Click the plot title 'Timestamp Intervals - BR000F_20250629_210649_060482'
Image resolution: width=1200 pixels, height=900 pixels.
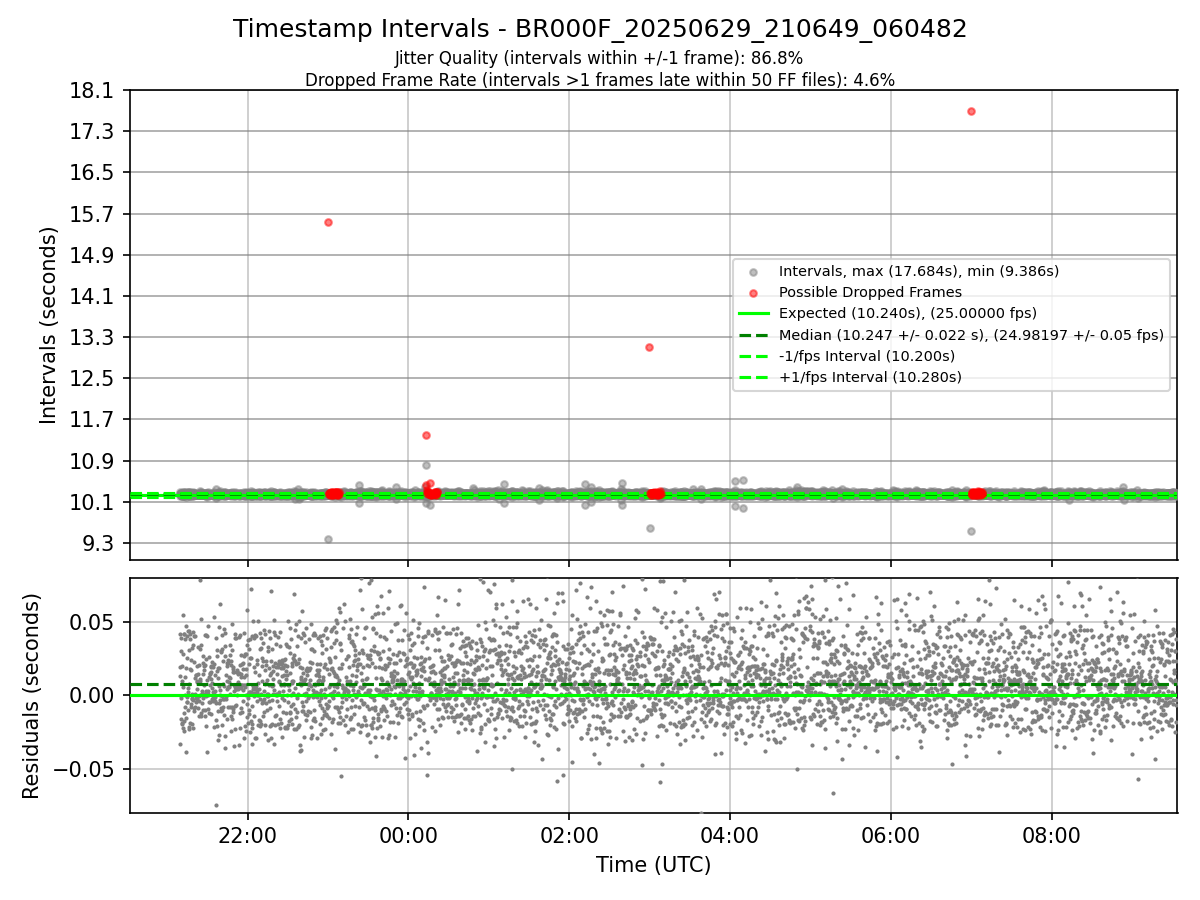[600, 29]
